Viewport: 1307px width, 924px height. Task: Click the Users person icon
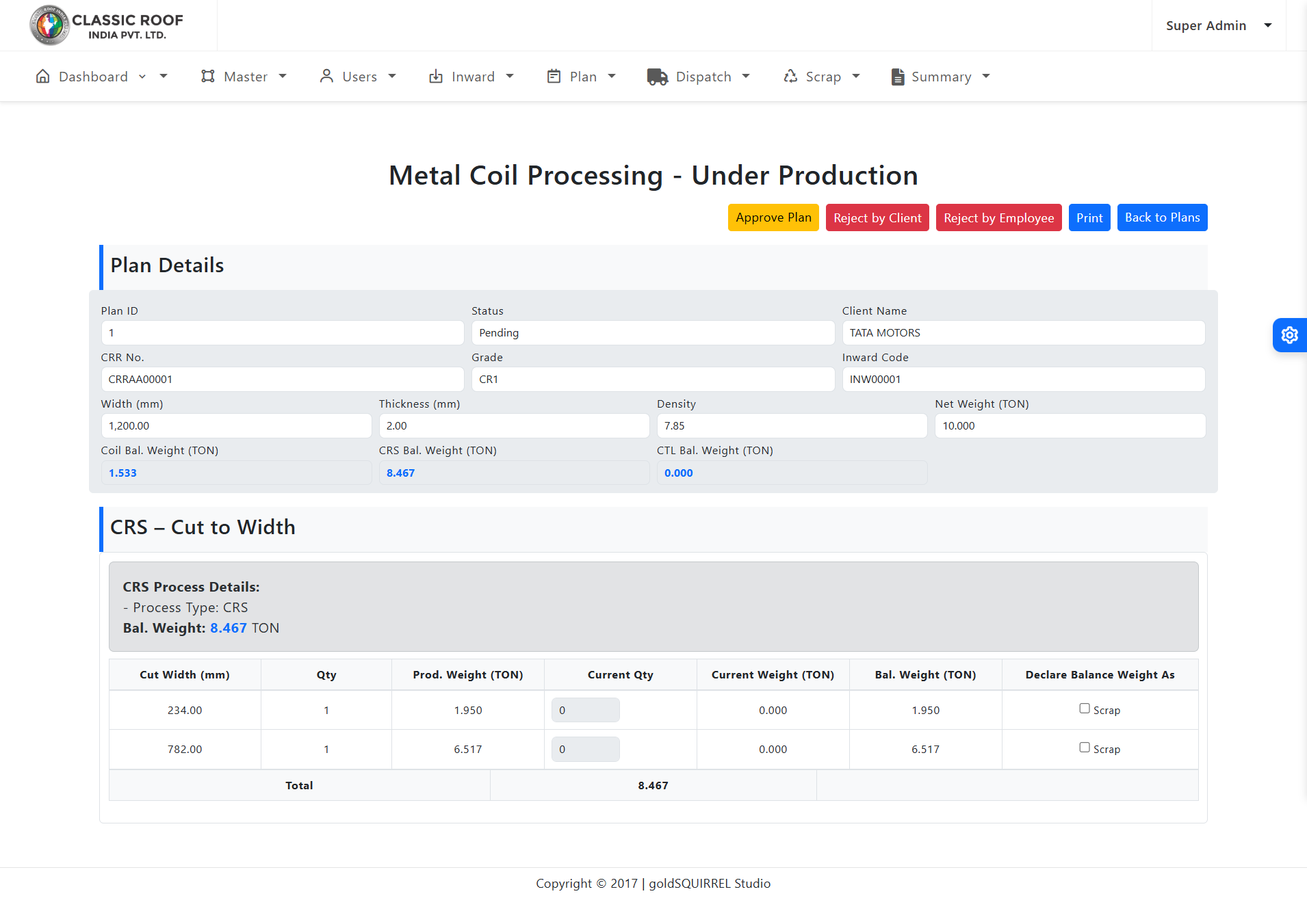click(x=326, y=77)
